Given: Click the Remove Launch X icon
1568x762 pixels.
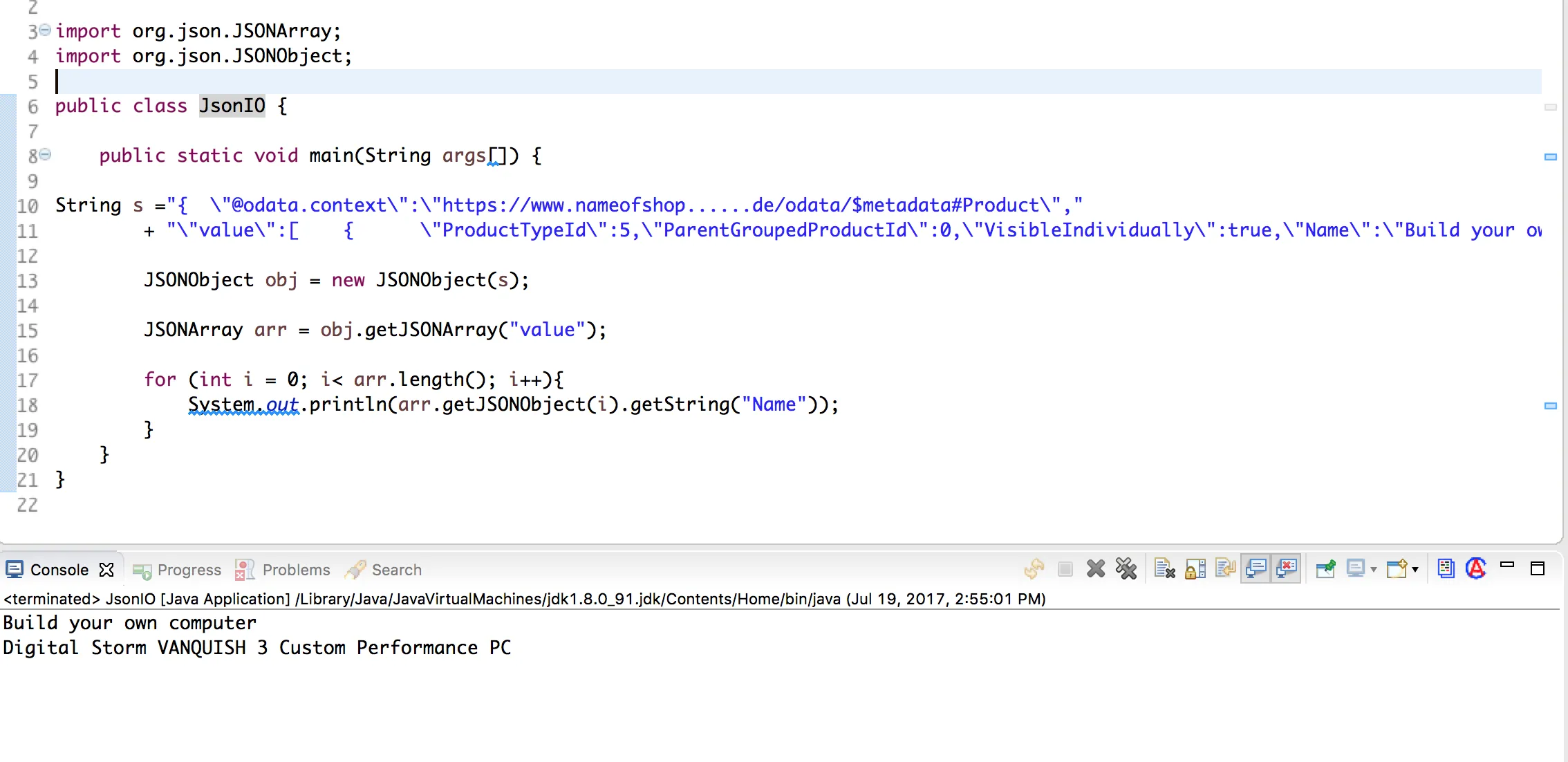Looking at the screenshot, I should click(1095, 569).
